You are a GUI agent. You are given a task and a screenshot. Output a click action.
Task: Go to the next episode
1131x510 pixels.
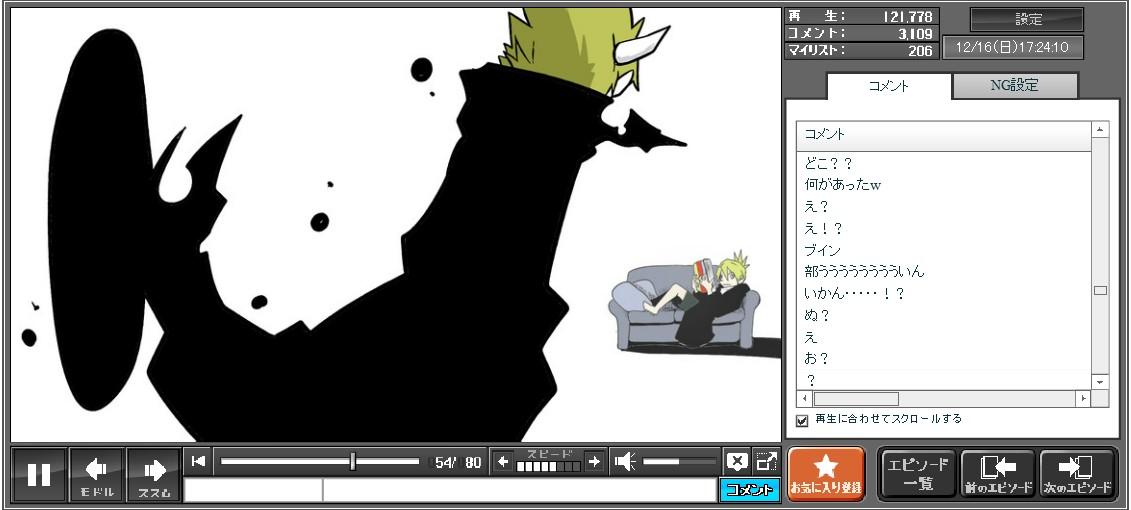1078,474
